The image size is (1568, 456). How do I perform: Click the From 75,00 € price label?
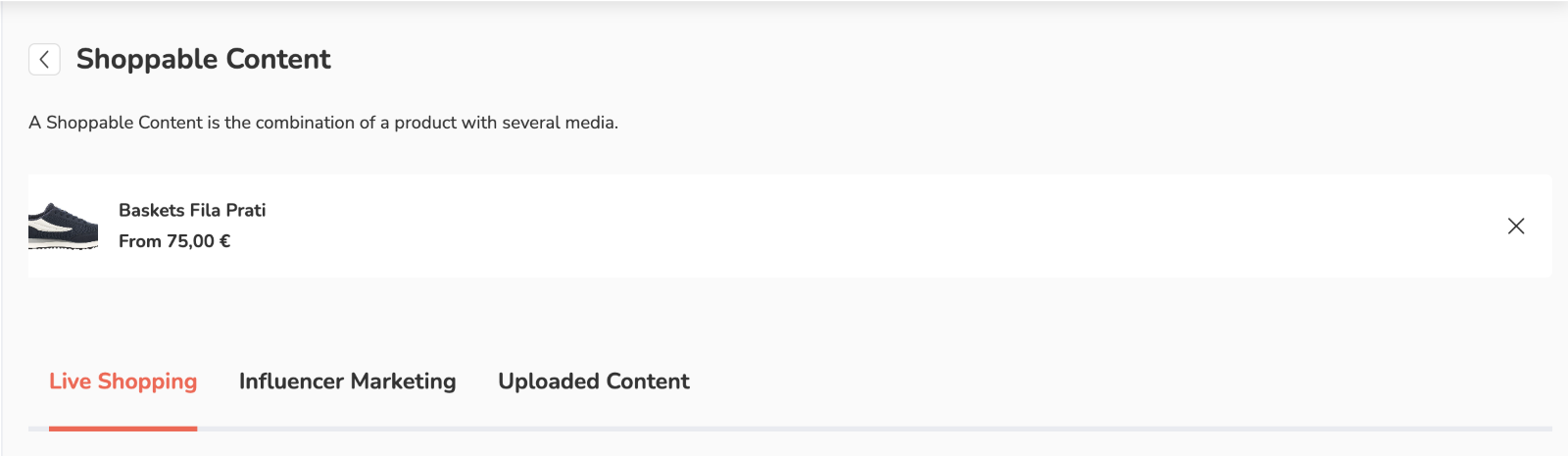(x=174, y=241)
